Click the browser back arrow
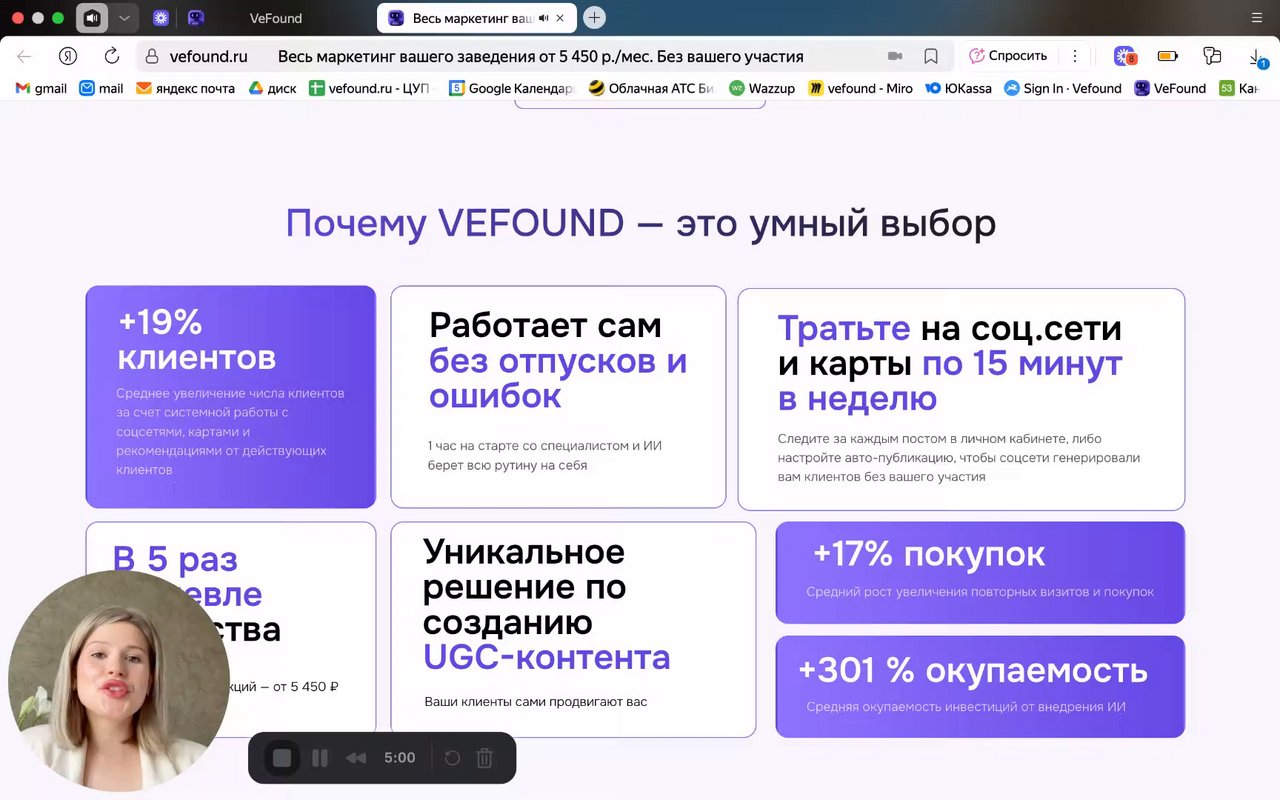The width and height of the screenshot is (1280, 800). click(x=24, y=56)
